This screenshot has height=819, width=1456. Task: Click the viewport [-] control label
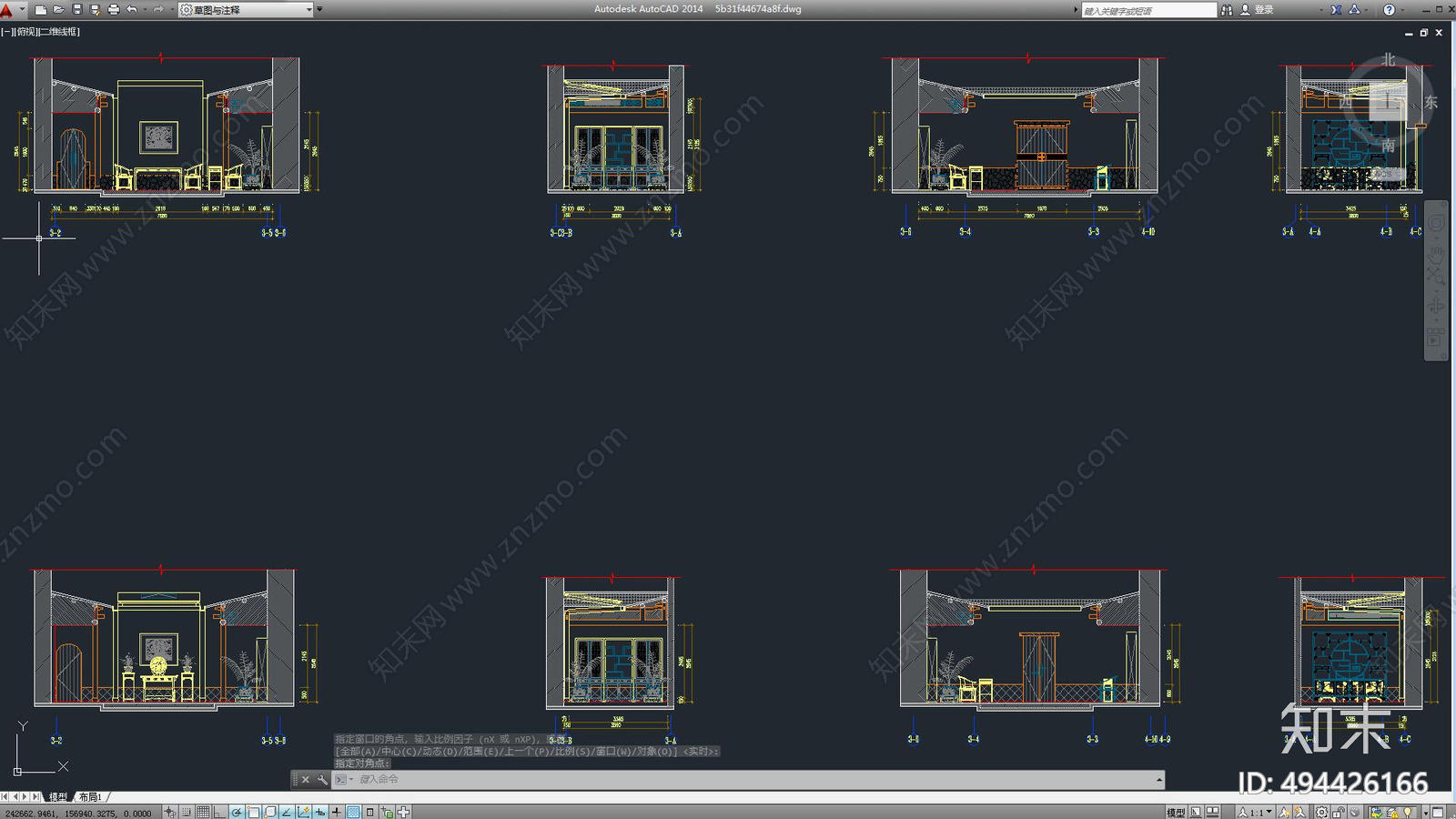[7, 32]
